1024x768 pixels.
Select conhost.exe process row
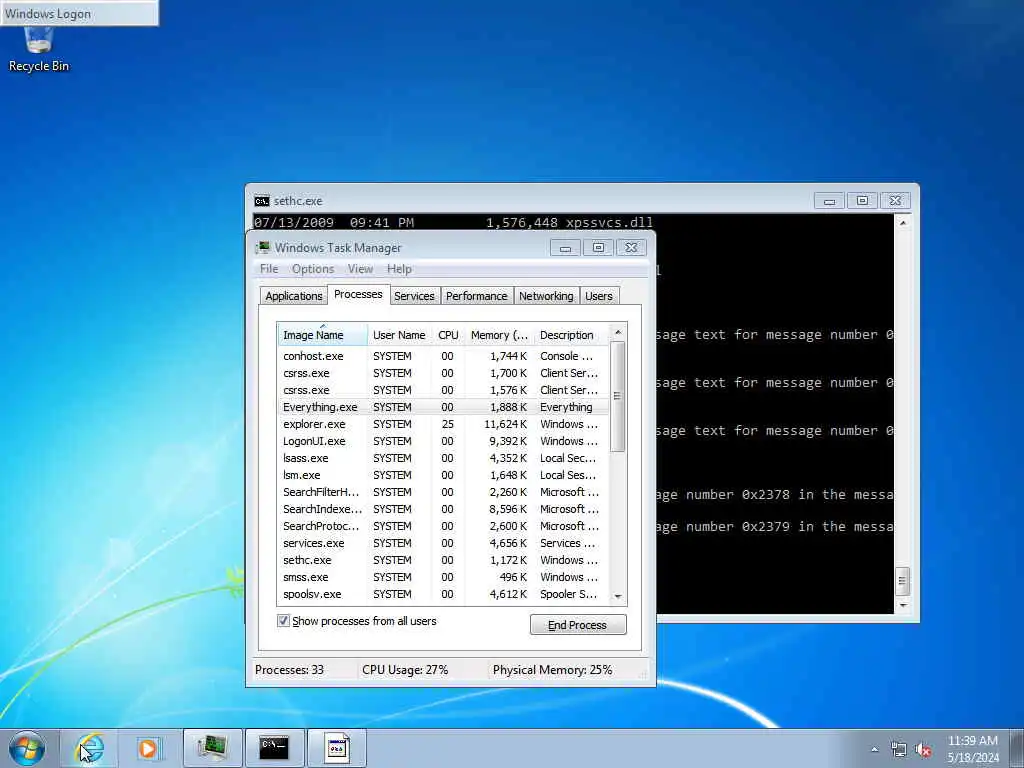(443, 356)
